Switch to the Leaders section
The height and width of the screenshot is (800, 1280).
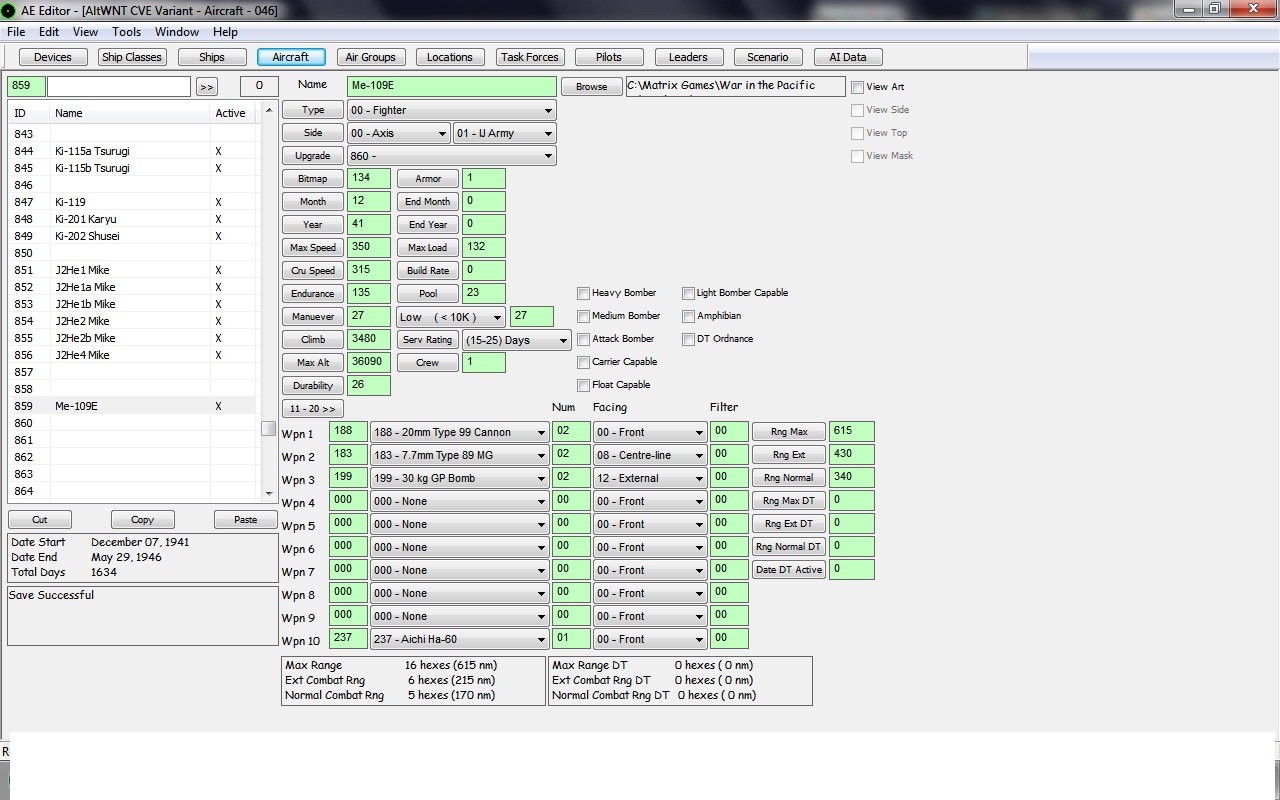tap(688, 57)
